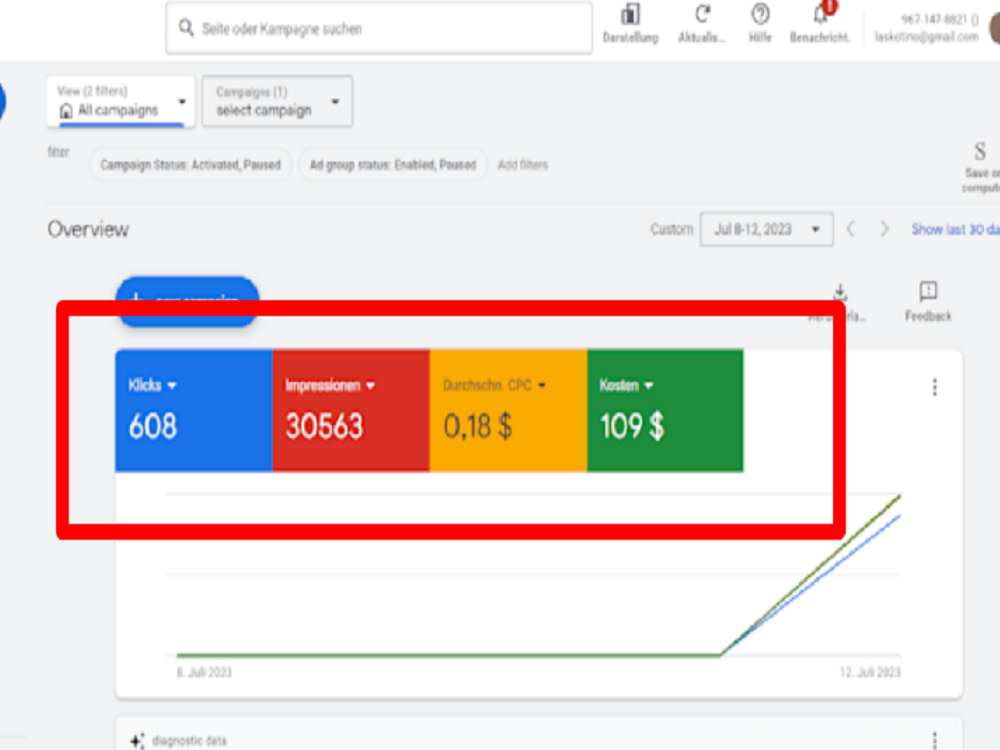Screen dimensions: 1000x750
Task: Expand the Impressionen metric dropdown
Action: coord(371,386)
